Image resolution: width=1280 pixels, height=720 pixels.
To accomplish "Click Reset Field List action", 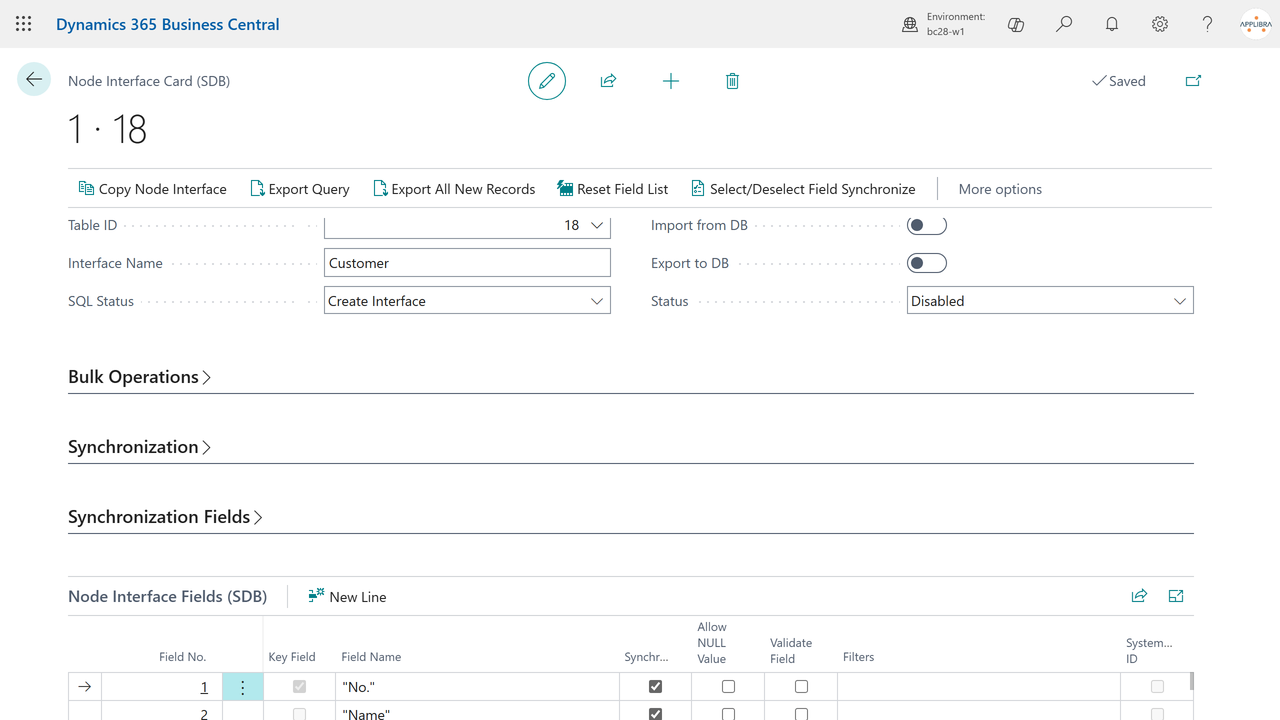I will click(x=613, y=189).
